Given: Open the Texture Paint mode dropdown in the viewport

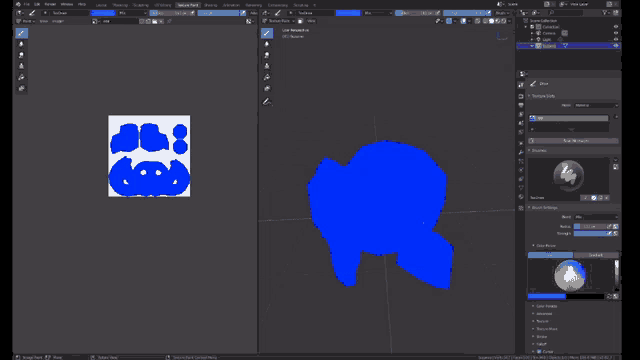Looking at the screenshot, I should 279,21.
